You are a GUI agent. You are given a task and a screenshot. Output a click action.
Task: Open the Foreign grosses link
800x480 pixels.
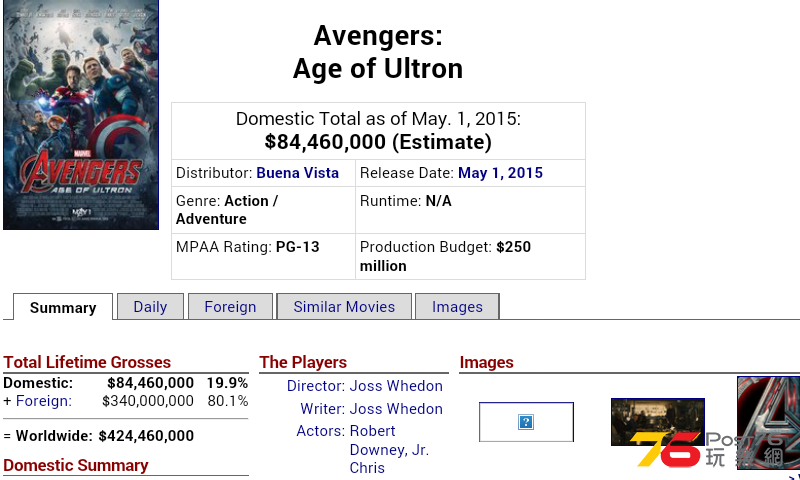(x=44, y=401)
